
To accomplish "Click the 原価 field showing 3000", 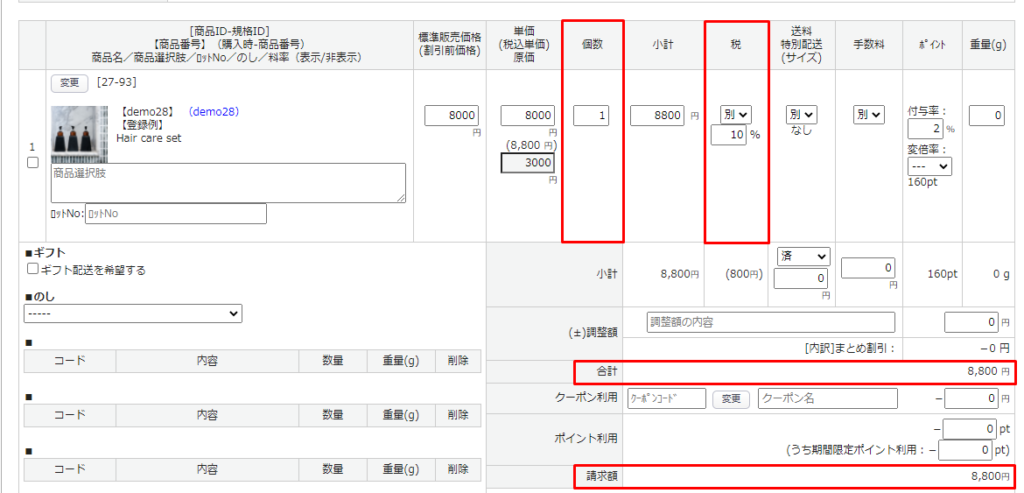I will pos(528,163).
